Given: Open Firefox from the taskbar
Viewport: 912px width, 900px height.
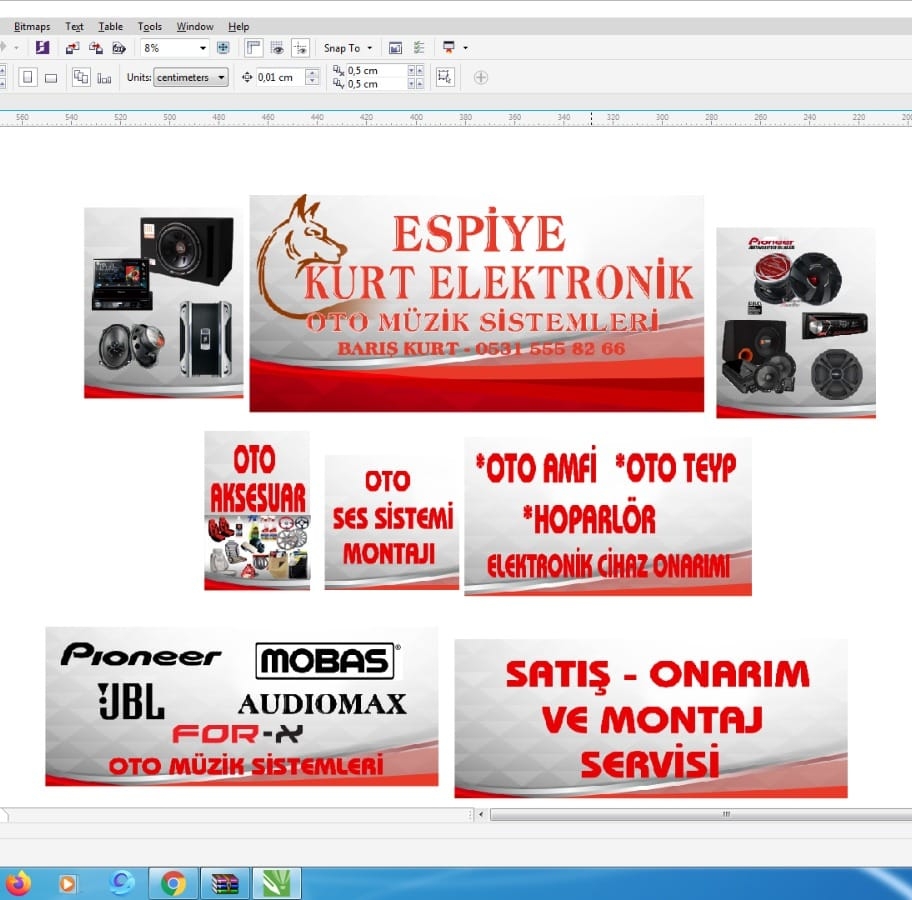Looking at the screenshot, I should (x=18, y=884).
